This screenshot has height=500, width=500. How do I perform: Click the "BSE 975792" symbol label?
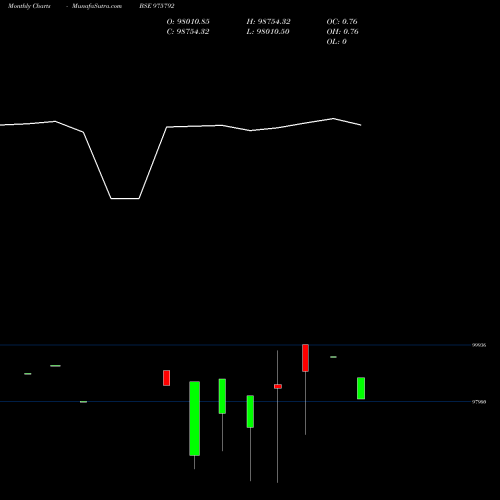click(x=157, y=6)
